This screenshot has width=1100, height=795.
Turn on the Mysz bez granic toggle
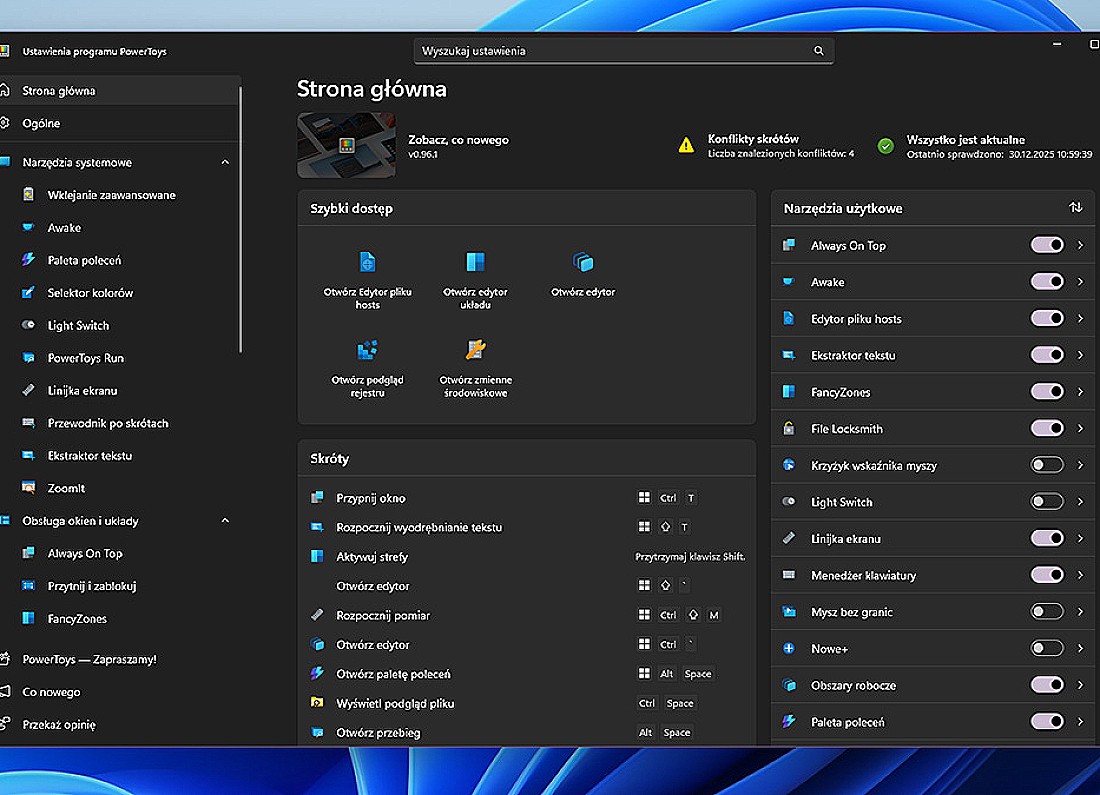[x=1046, y=612]
